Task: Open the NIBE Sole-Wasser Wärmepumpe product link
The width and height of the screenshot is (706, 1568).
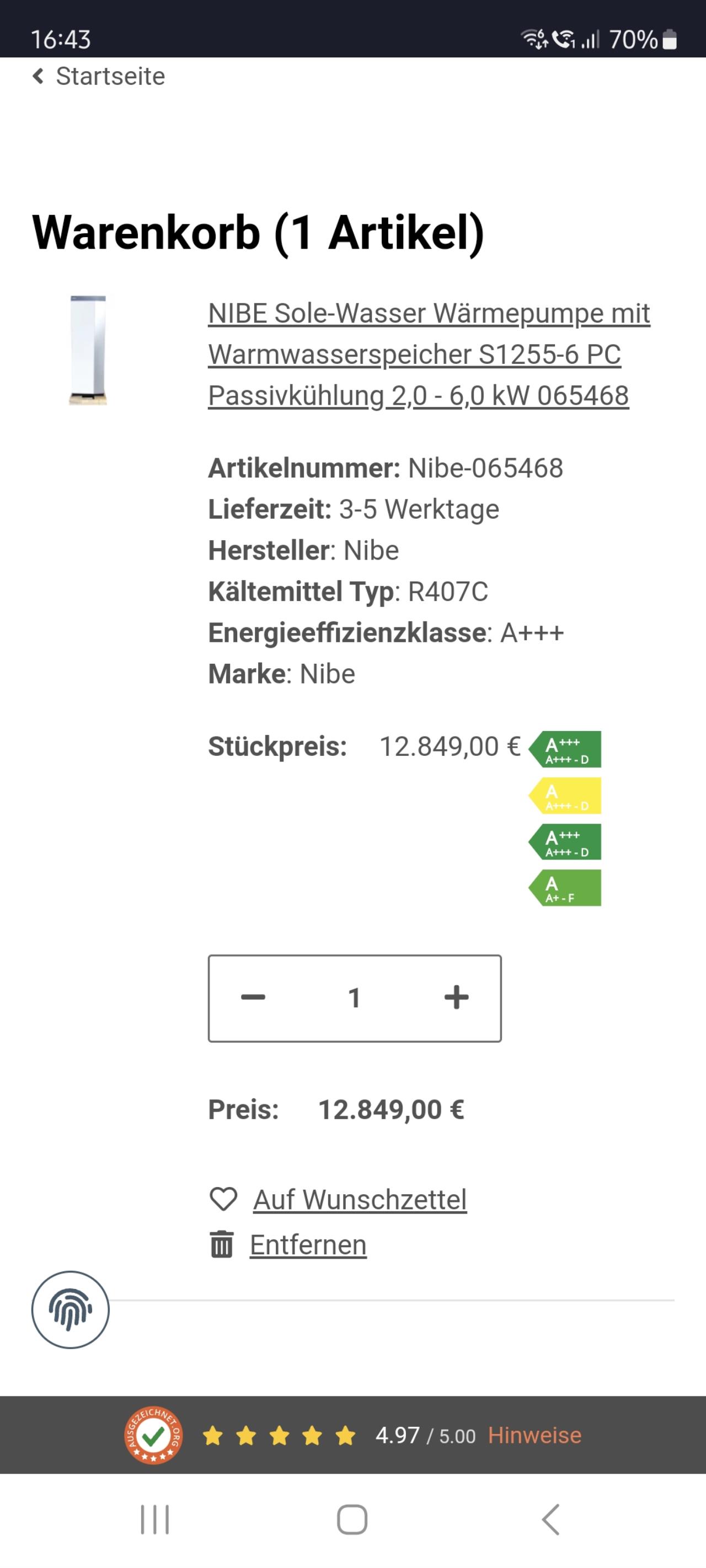Action: [x=429, y=355]
